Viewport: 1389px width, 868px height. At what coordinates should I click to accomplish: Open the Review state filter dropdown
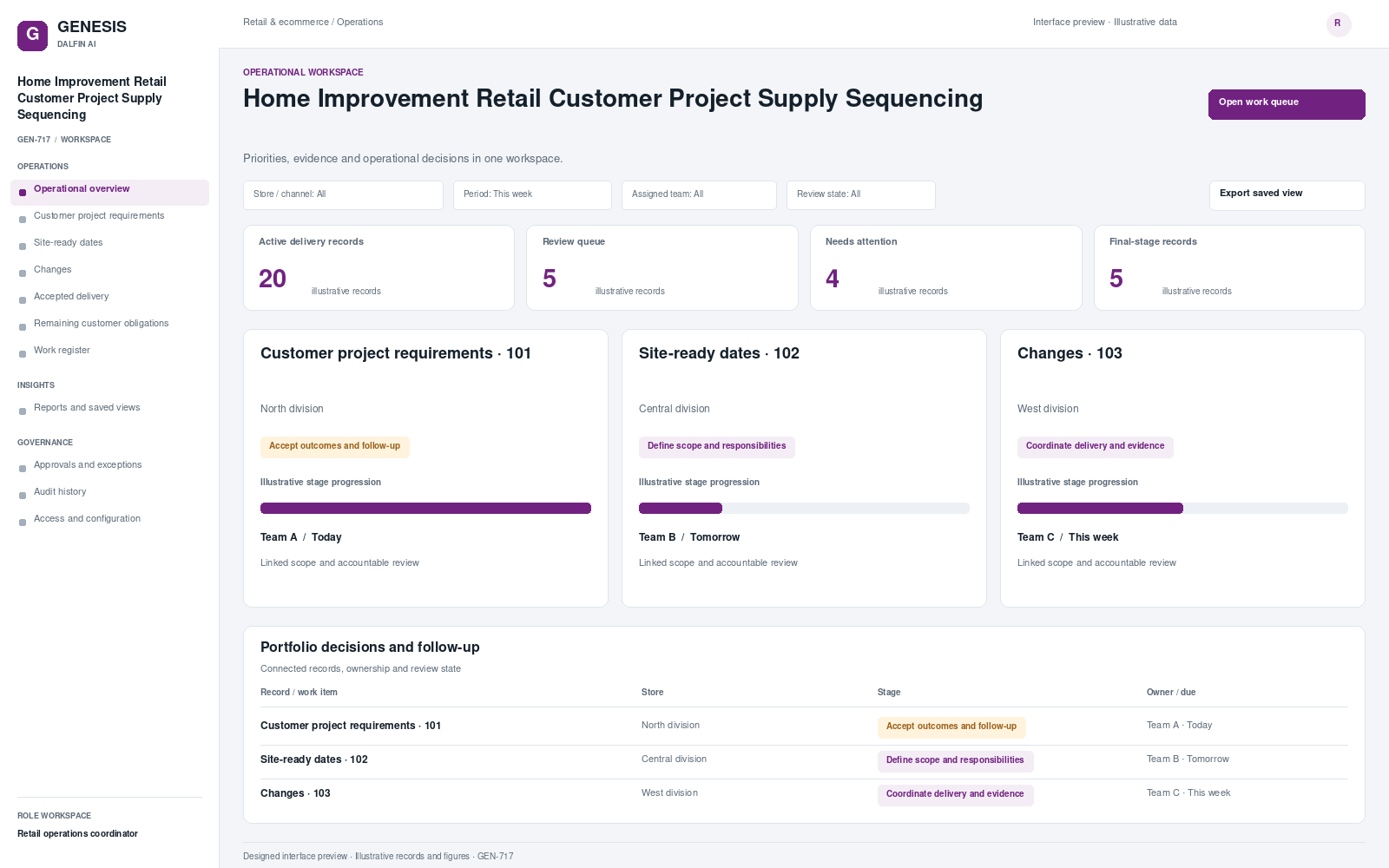pos(861,195)
